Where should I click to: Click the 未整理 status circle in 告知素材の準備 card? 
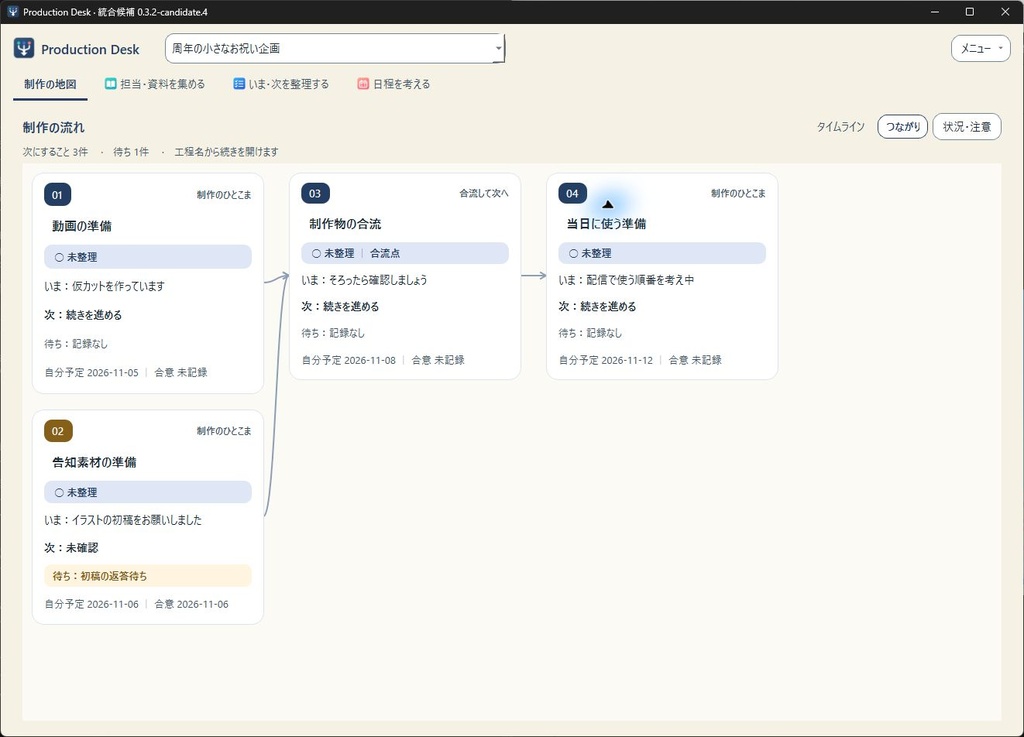59,493
